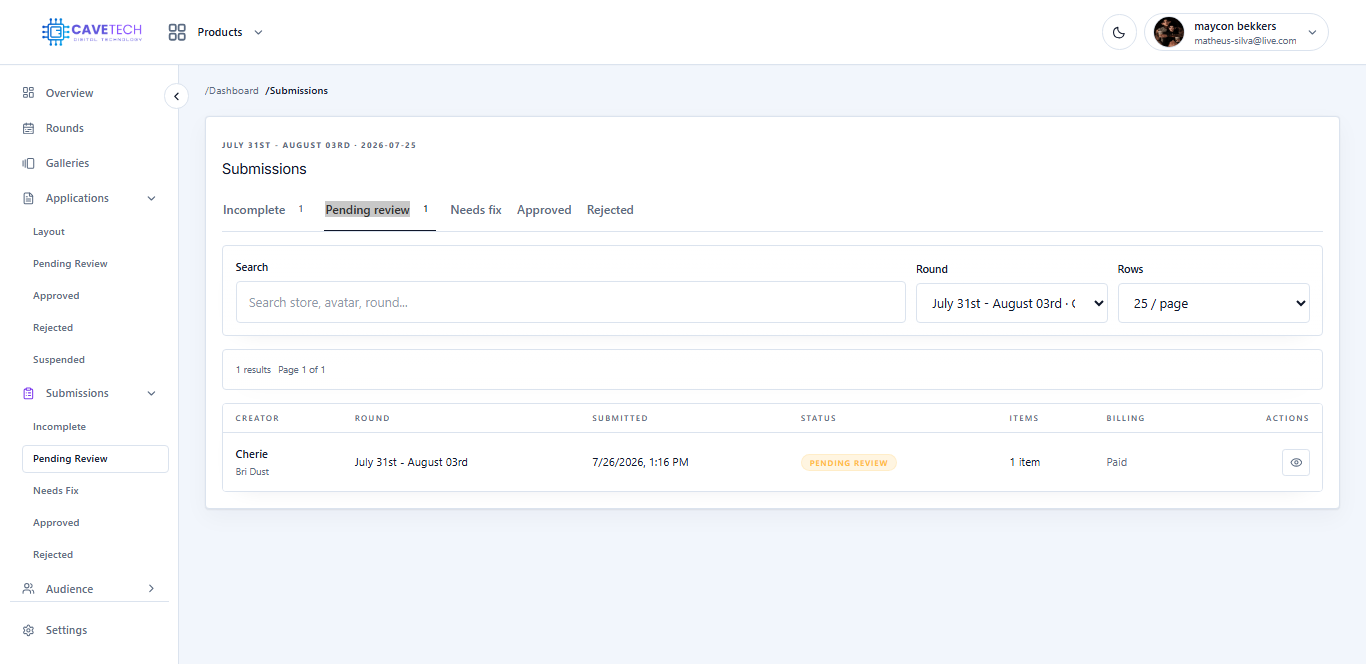The height and width of the screenshot is (664, 1366).
Task: Collapse the Applications section chevron
Action: point(152,198)
